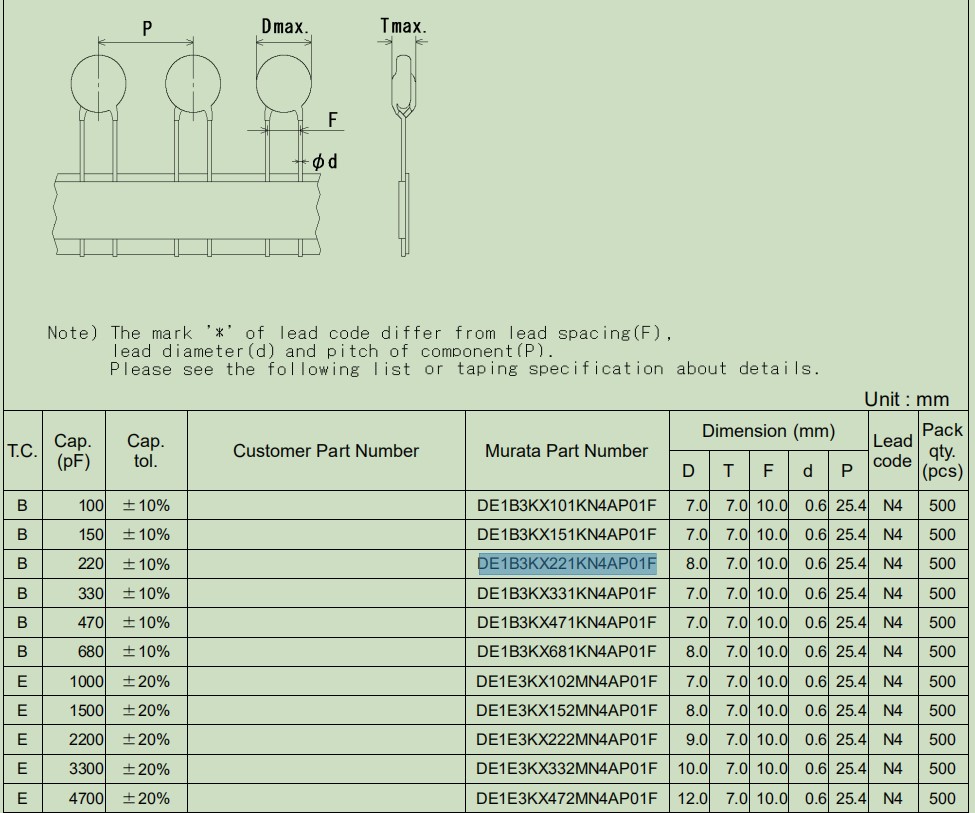The height and width of the screenshot is (813, 975).
Task: Click the 'Murata Part Number' column header
Action: (566, 451)
